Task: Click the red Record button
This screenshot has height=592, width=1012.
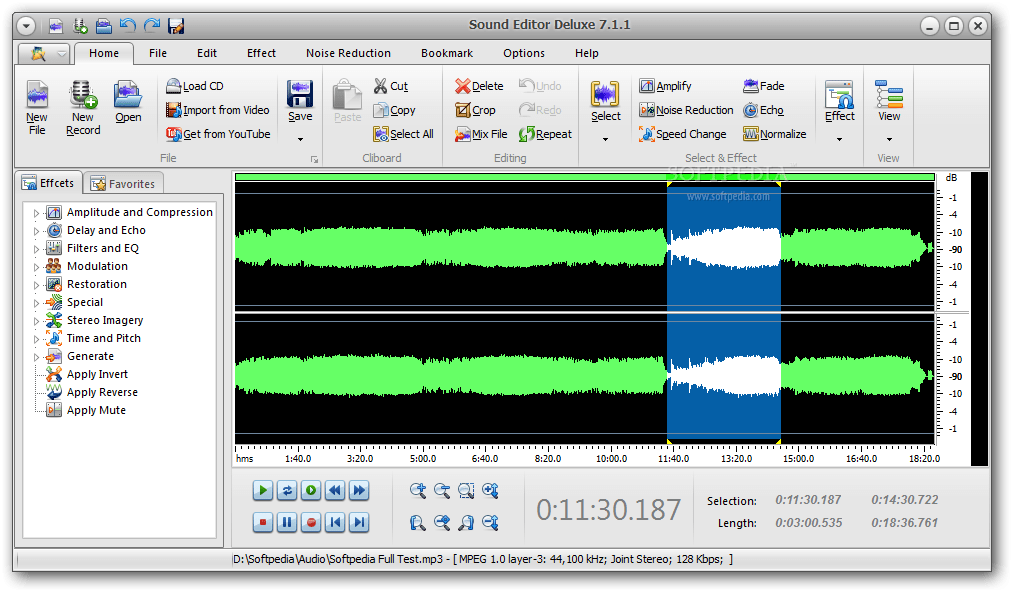Action: 311,522
